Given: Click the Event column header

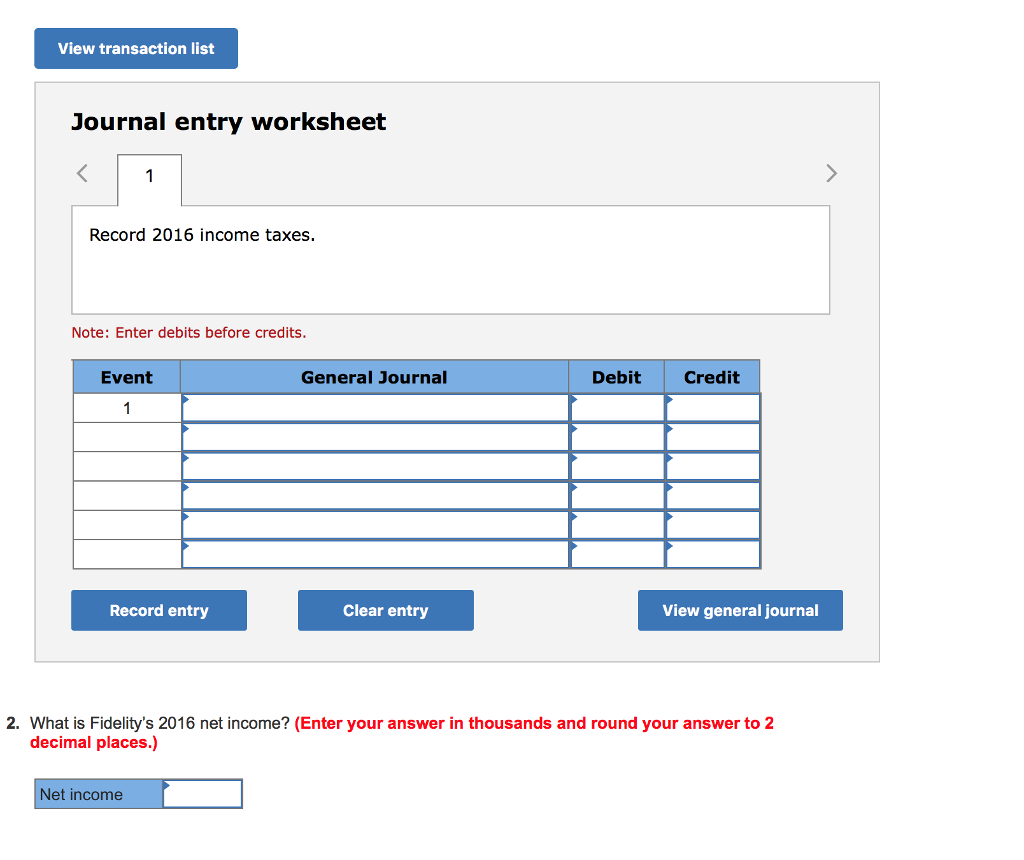Looking at the screenshot, I should tap(127, 377).
